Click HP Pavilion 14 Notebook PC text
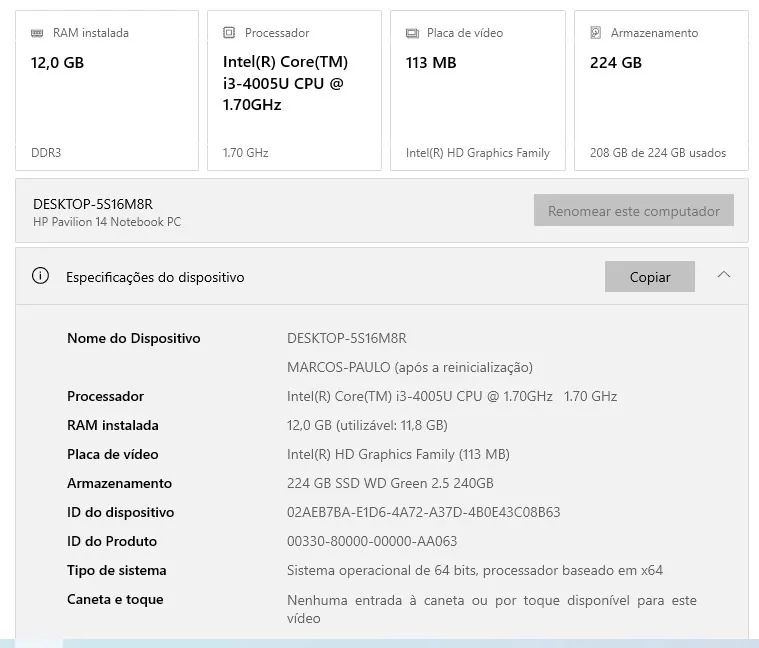The height and width of the screenshot is (648, 759). (x=107, y=222)
